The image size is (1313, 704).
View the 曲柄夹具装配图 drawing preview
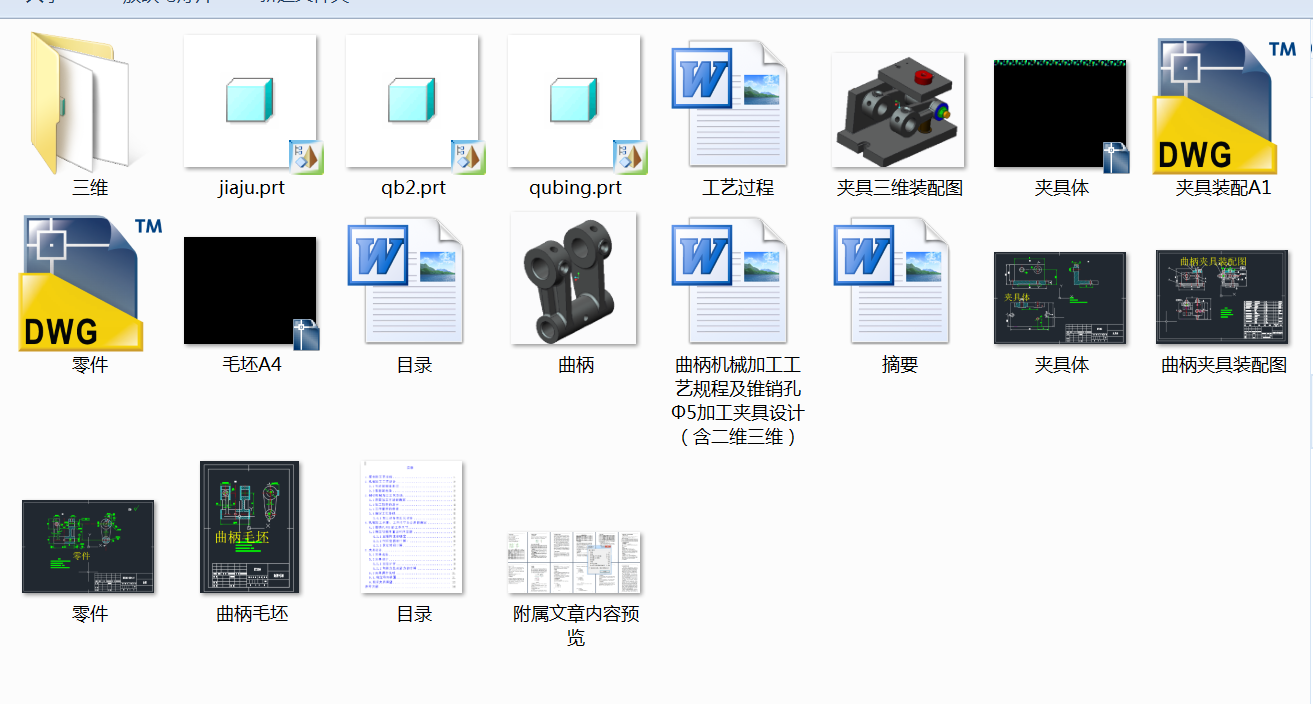point(1222,297)
